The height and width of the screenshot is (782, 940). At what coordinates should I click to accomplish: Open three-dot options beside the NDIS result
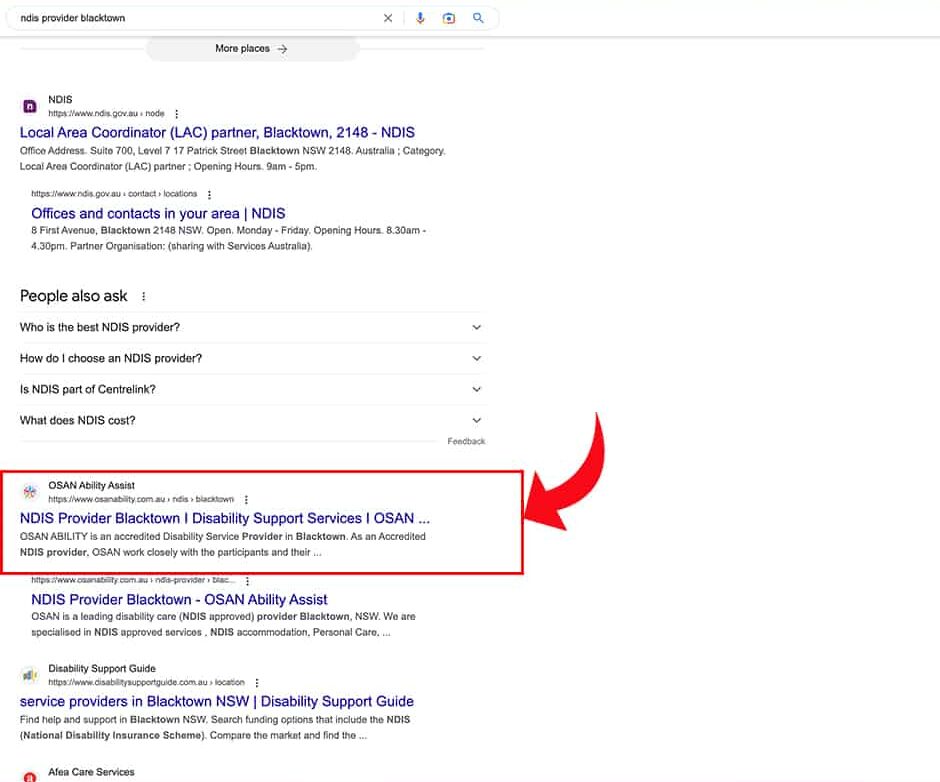coord(177,114)
